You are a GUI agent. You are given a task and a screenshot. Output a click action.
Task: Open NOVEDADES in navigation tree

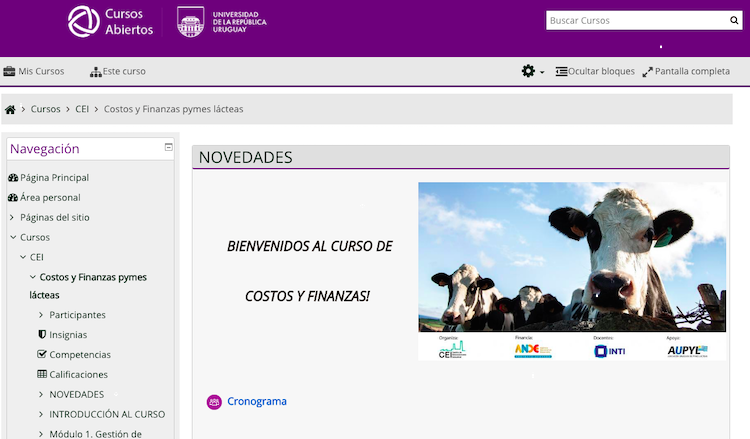point(77,395)
